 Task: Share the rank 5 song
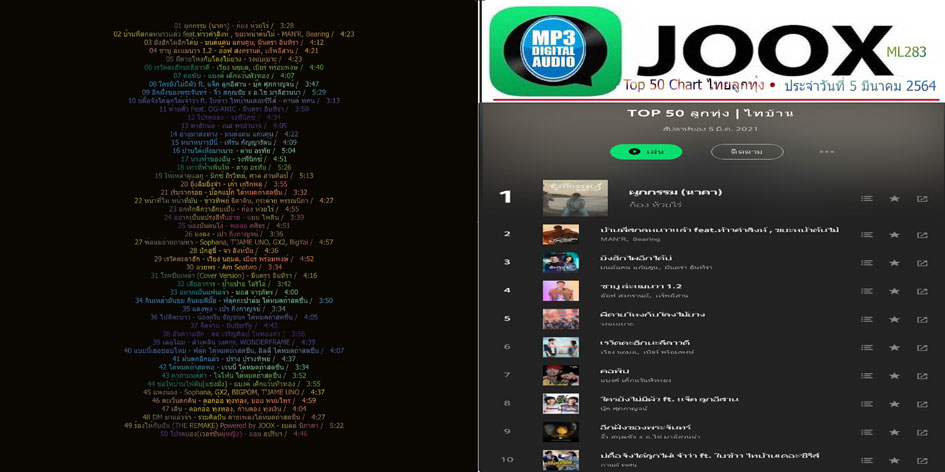tap(922, 319)
